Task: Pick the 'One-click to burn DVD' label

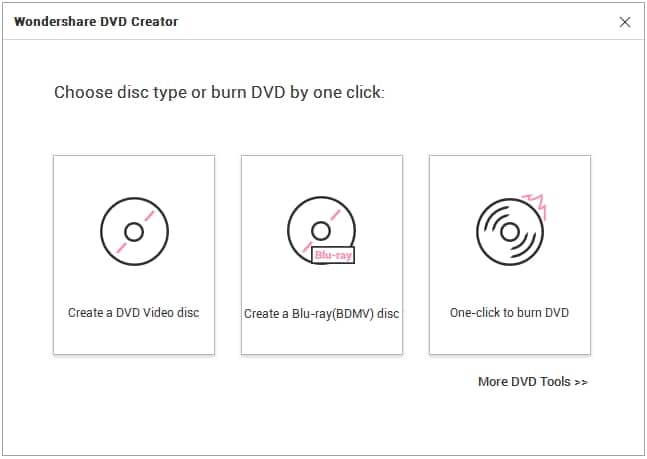Action: pyautogui.click(x=509, y=313)
